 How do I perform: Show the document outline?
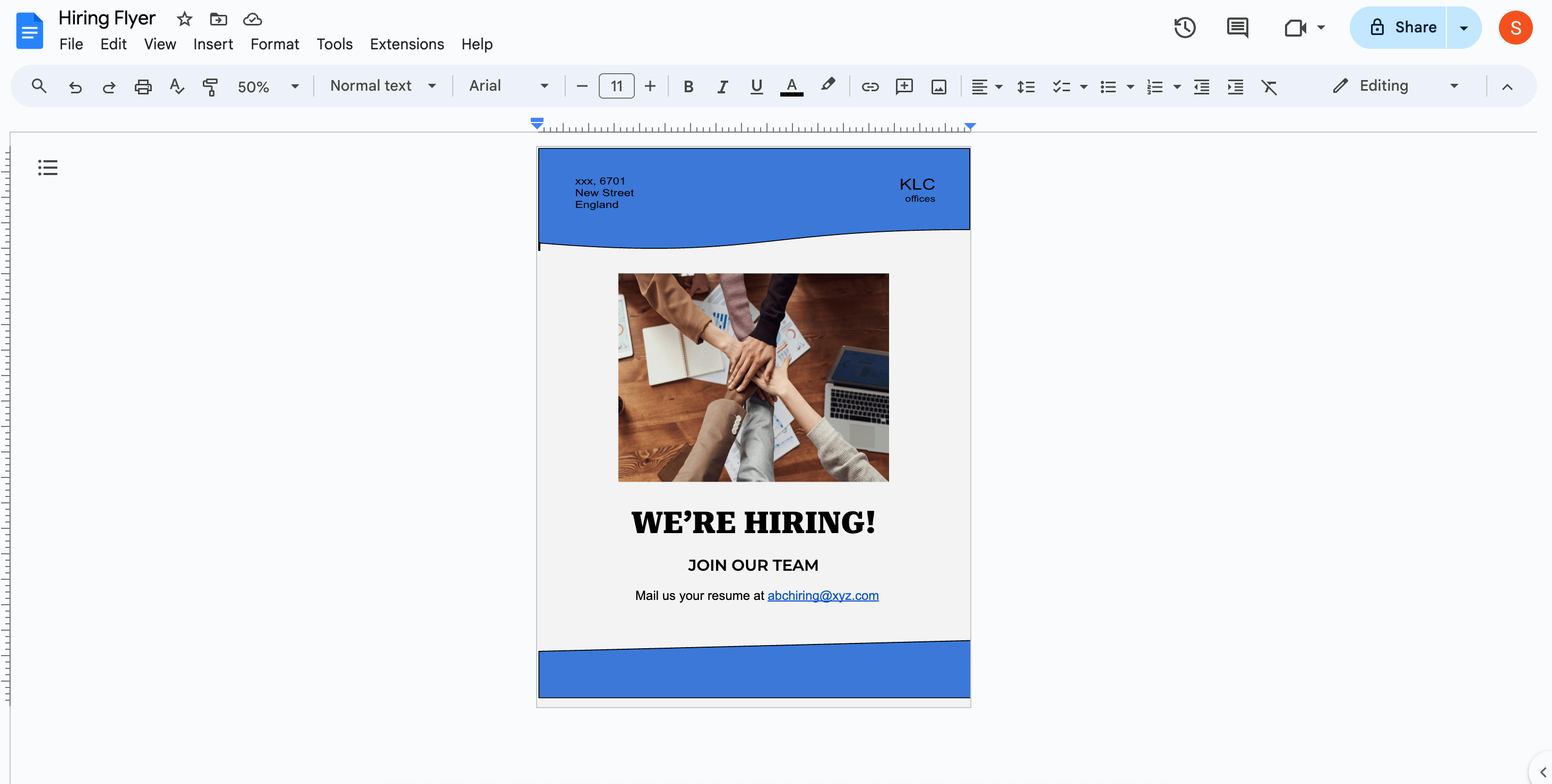click(48, 168)
